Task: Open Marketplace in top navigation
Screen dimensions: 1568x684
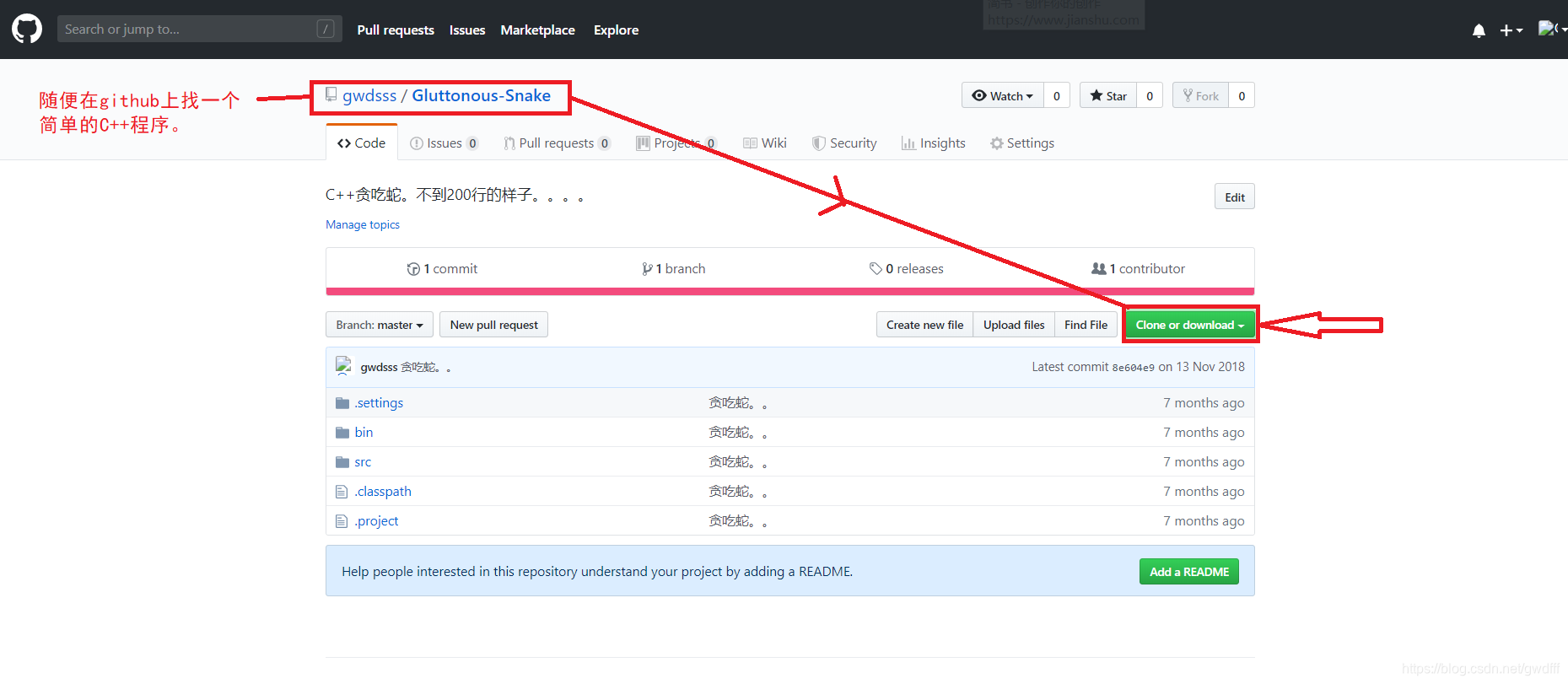Action: [x=537, y=30]
